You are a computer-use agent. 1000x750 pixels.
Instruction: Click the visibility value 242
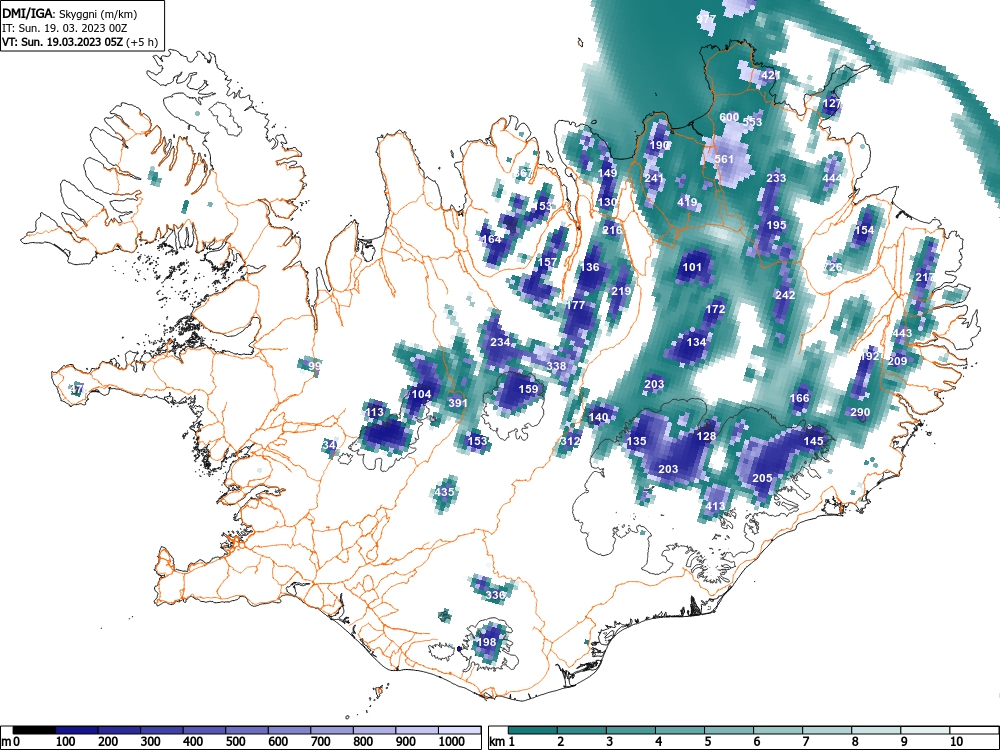point(785,295)
